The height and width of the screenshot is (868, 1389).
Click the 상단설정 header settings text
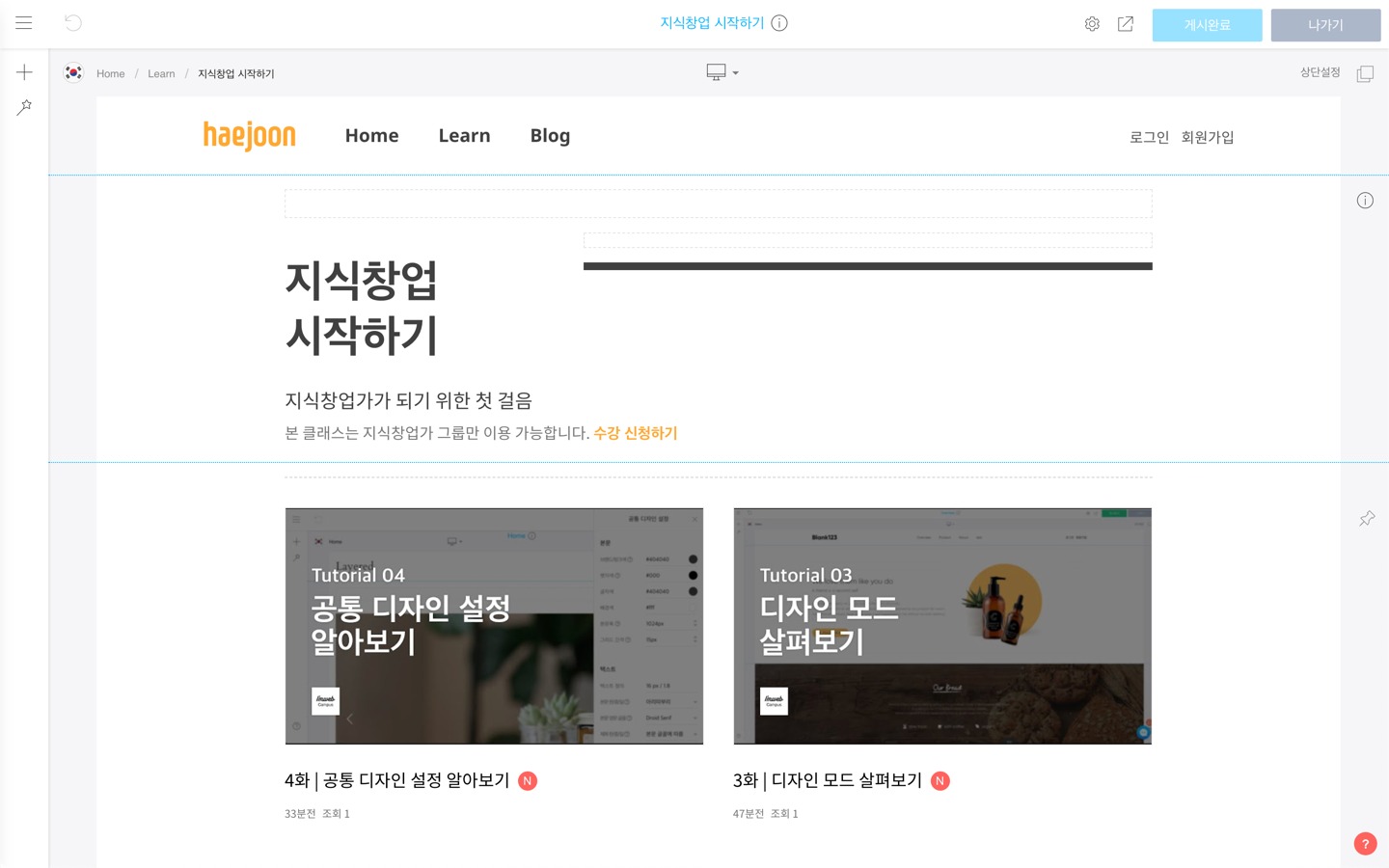pos(1320,72)
